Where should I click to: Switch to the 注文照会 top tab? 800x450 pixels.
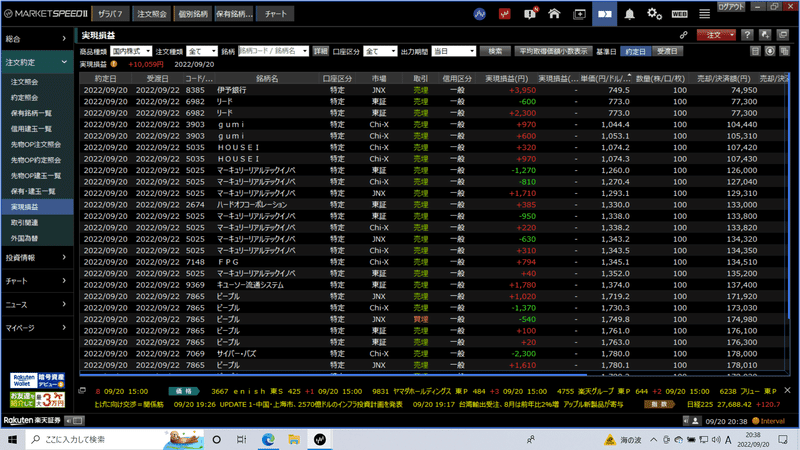[x=152, y=14]
